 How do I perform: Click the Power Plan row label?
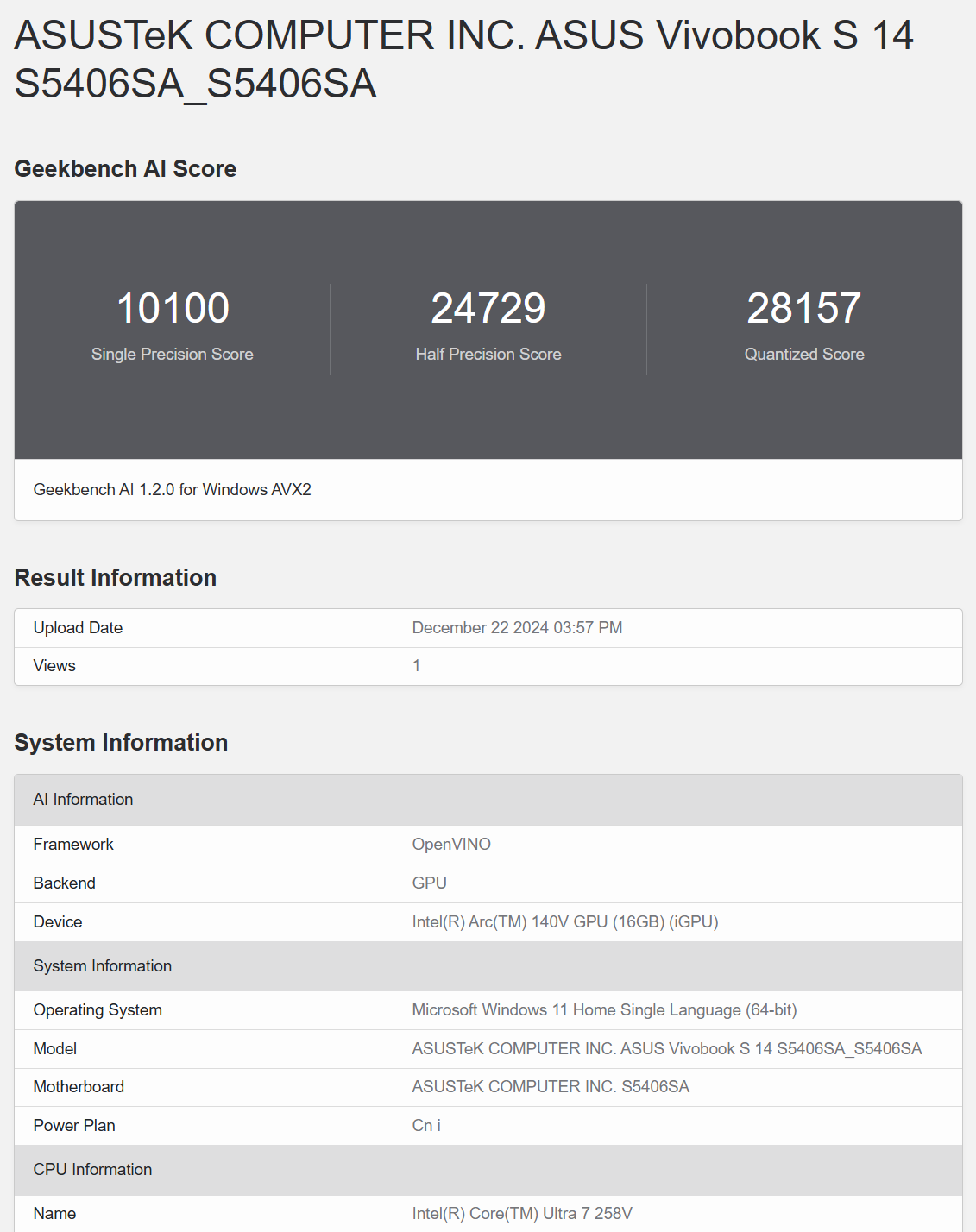(x=74, y=1125)
